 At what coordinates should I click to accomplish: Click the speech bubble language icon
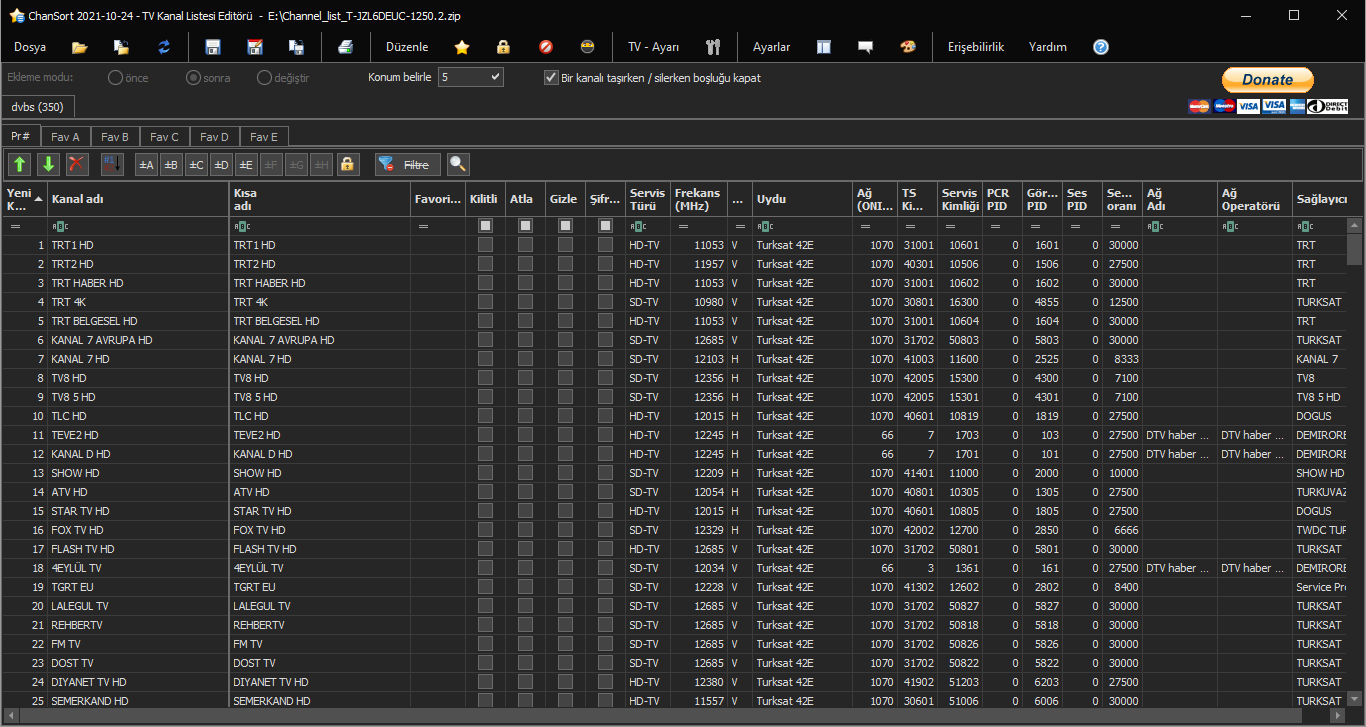[x=865, y=47]
